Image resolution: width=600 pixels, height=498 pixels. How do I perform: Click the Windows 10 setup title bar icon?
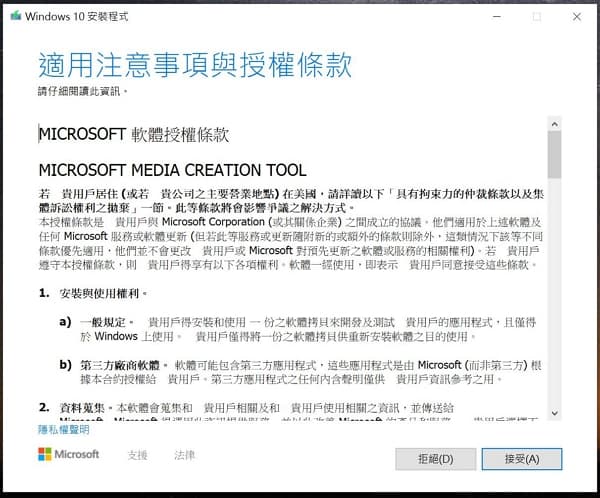pos(16,16)
